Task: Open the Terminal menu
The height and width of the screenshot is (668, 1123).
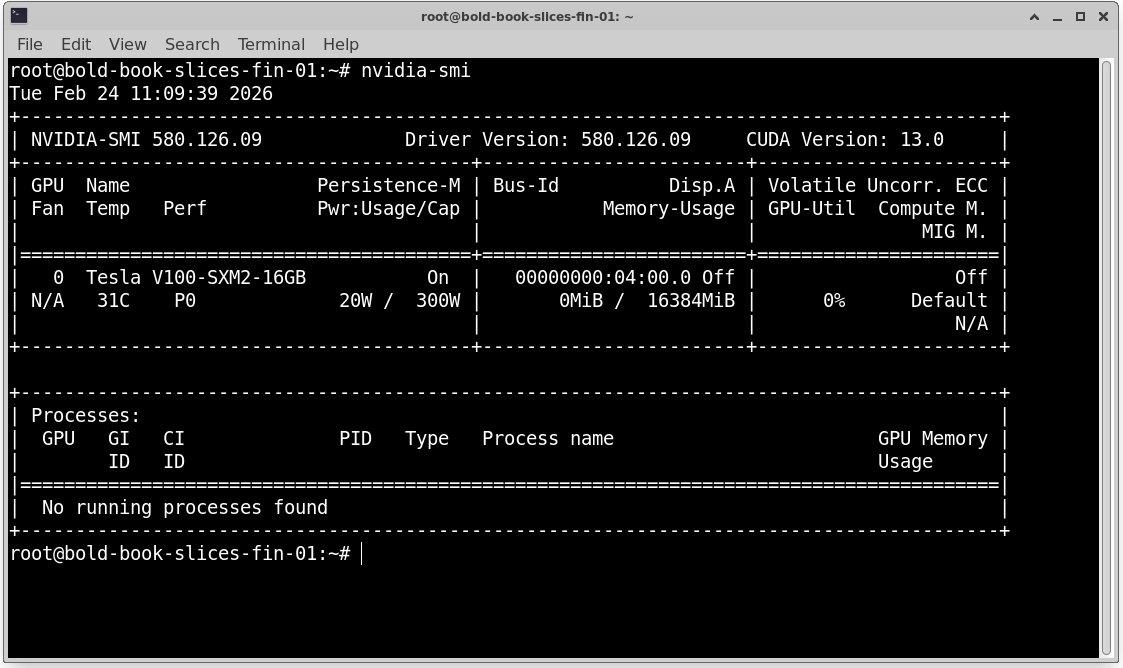Action: pyautogui.click(x=271, y=44)
